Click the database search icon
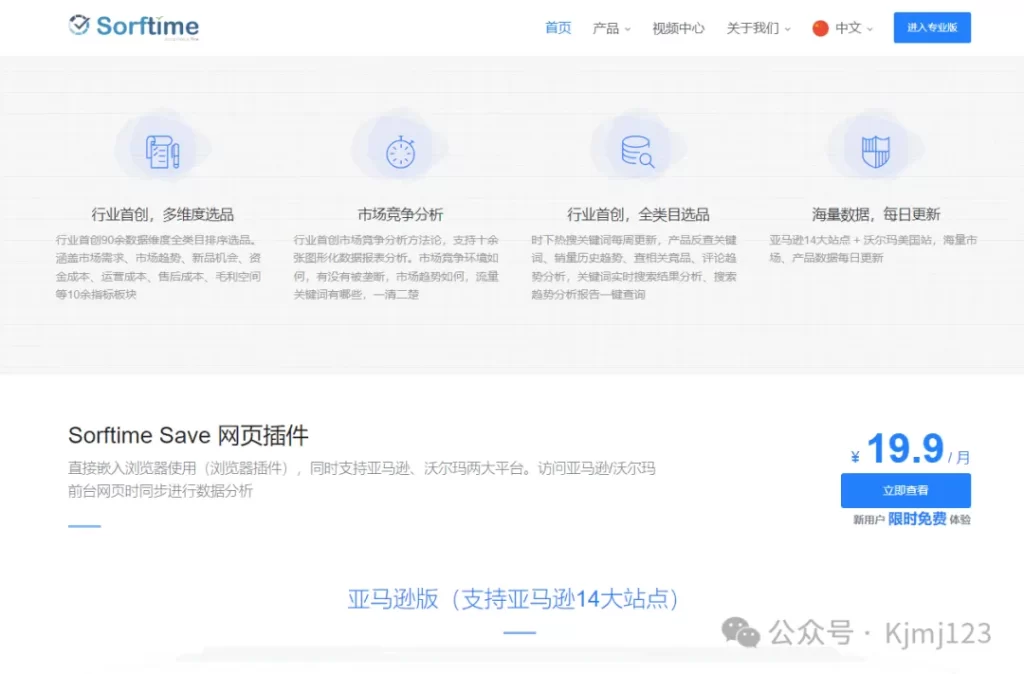 pos(637,152)
